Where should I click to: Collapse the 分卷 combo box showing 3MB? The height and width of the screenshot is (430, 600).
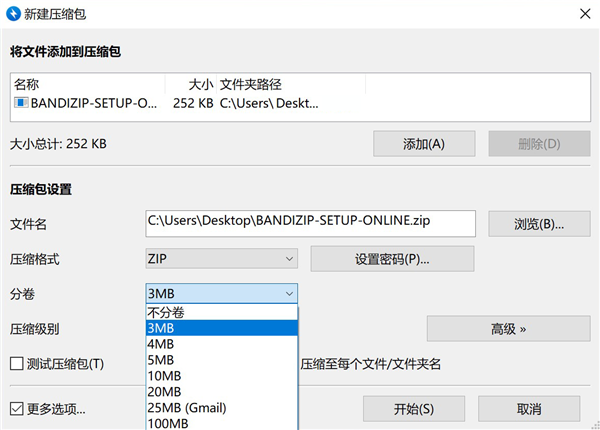pos(221,293)
